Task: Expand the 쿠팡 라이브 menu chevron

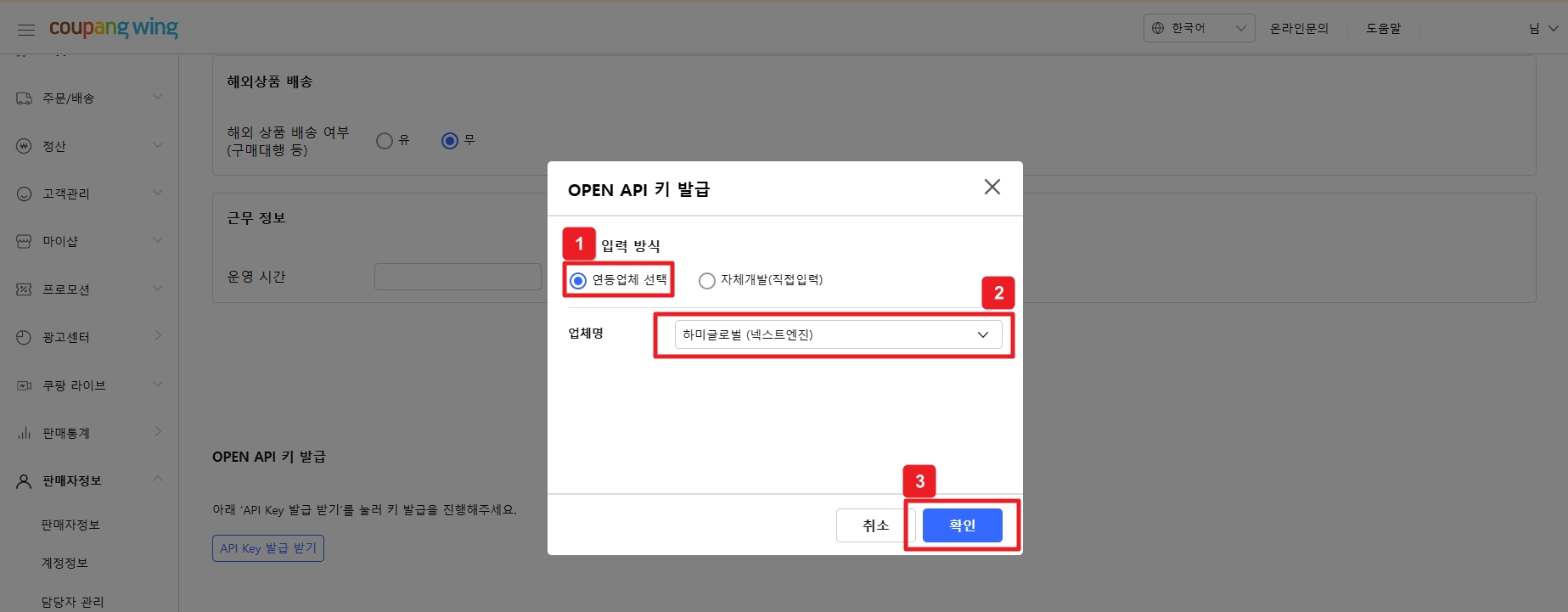Action: pos(158,385)
